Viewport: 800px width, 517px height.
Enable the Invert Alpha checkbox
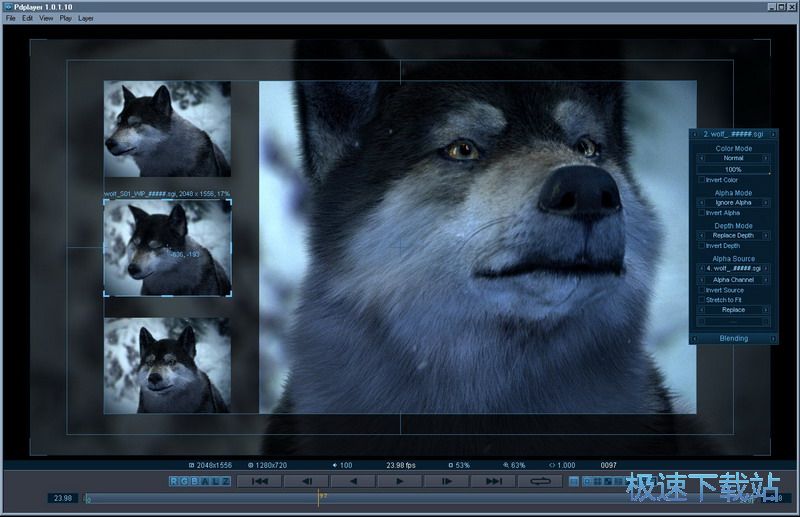click(702, 213)
